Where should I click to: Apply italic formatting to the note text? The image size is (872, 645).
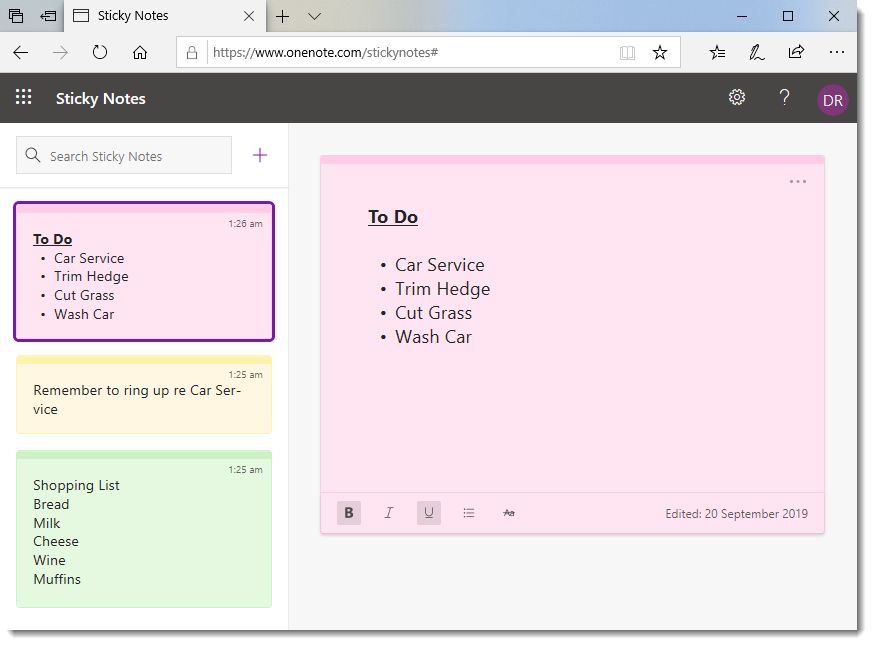click(388, 512)
